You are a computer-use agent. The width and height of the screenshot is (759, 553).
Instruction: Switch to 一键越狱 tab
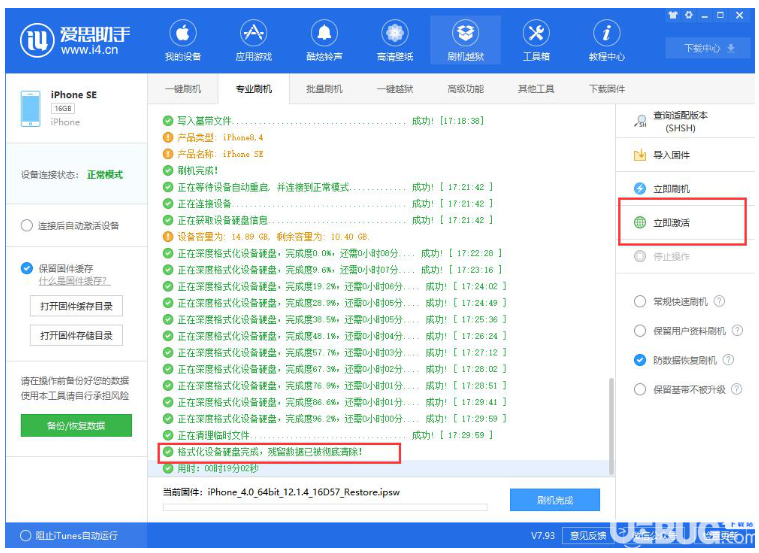[395, 89]
